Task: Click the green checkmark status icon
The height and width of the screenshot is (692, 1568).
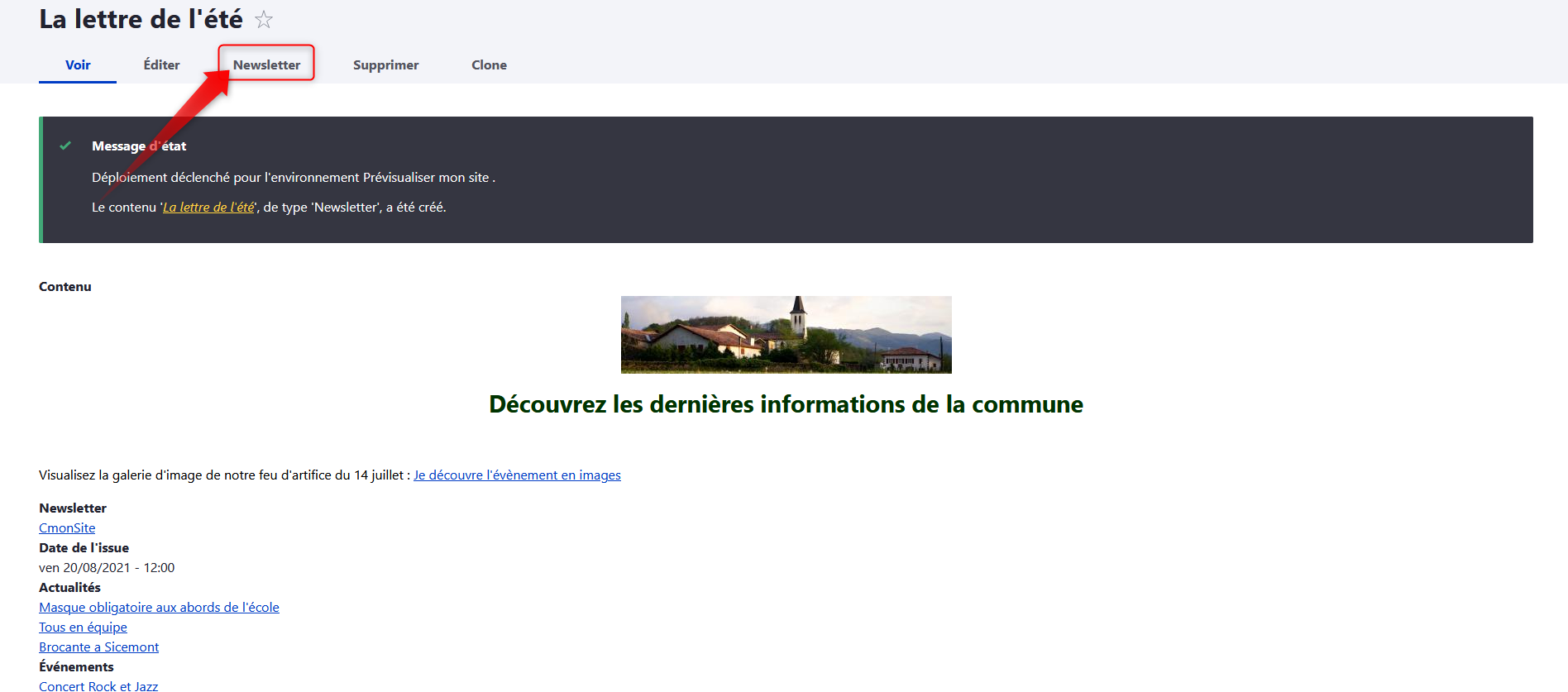Action: click(x=65, y=146)
